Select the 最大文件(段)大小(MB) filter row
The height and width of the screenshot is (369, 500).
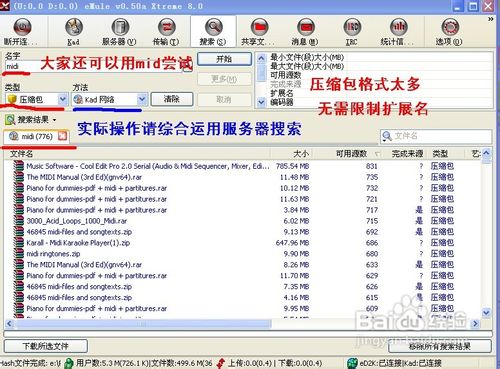(x=307, y=66)
